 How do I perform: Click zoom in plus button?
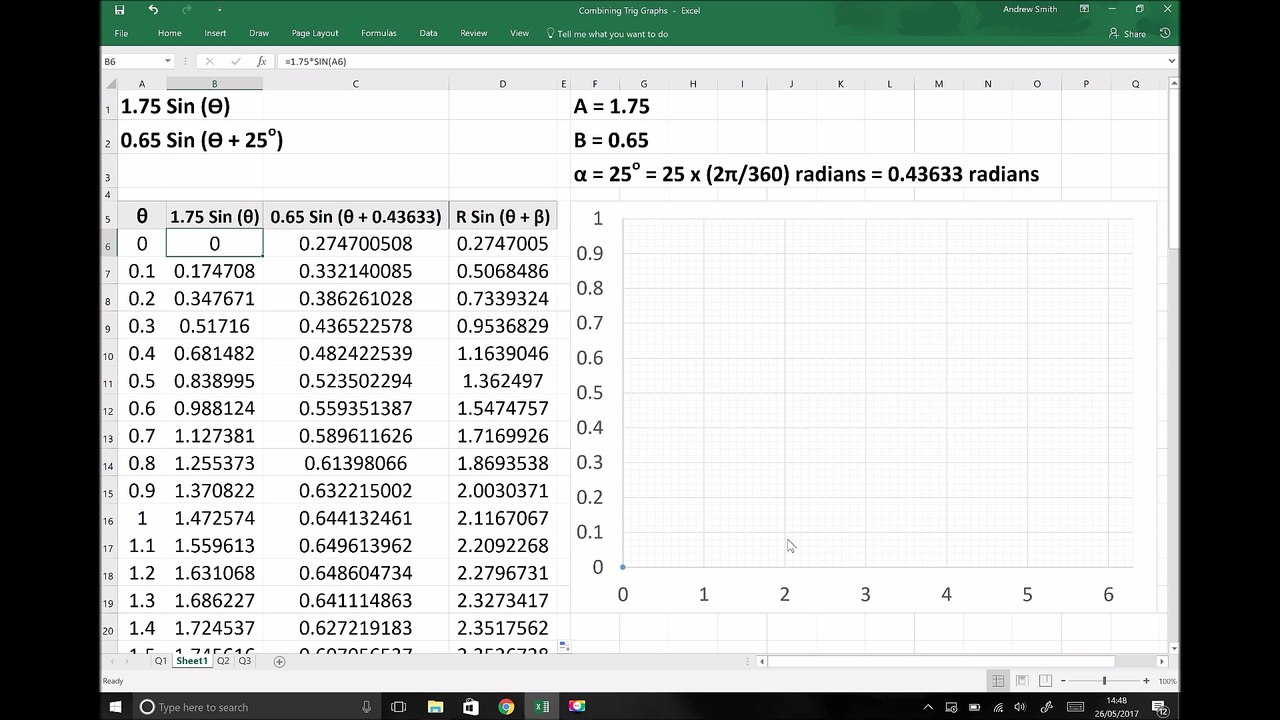[x=1146, y=681]
